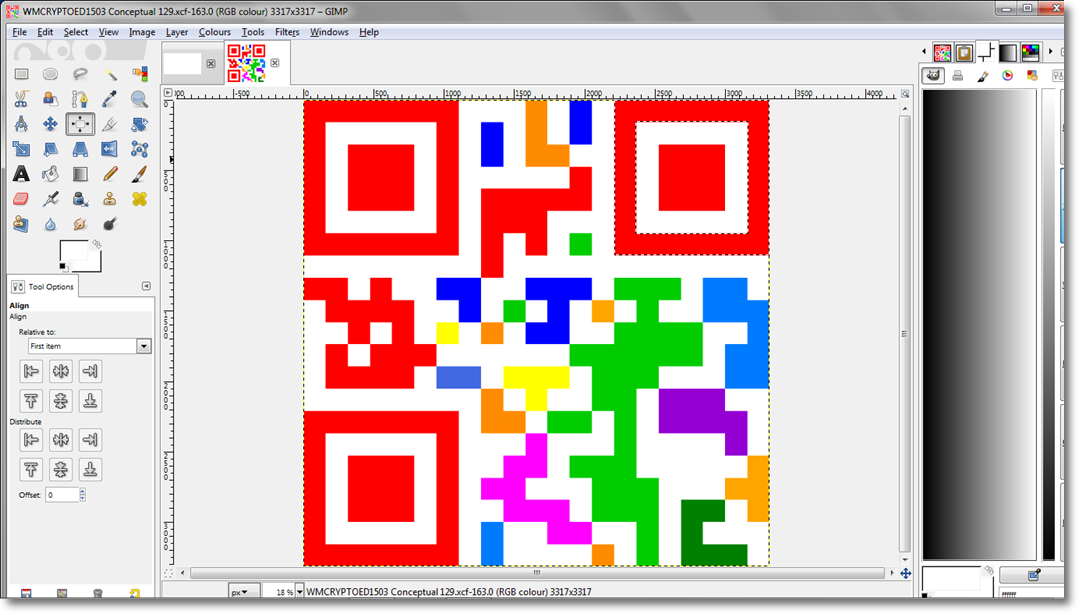Align target to horizontal centre
1080x615 pixels.
click(x=61, y=371)
